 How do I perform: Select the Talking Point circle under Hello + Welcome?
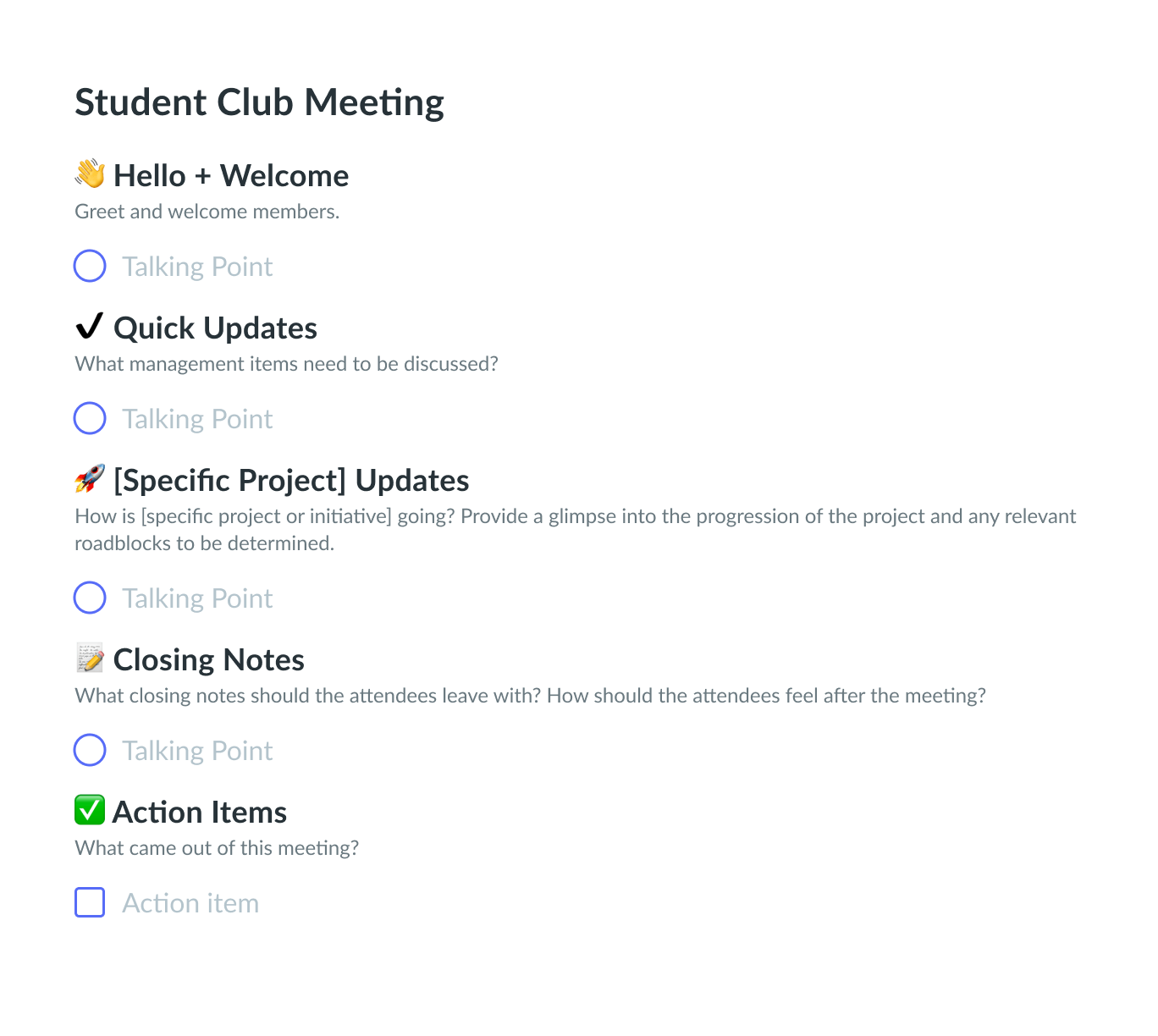point(89,266)
